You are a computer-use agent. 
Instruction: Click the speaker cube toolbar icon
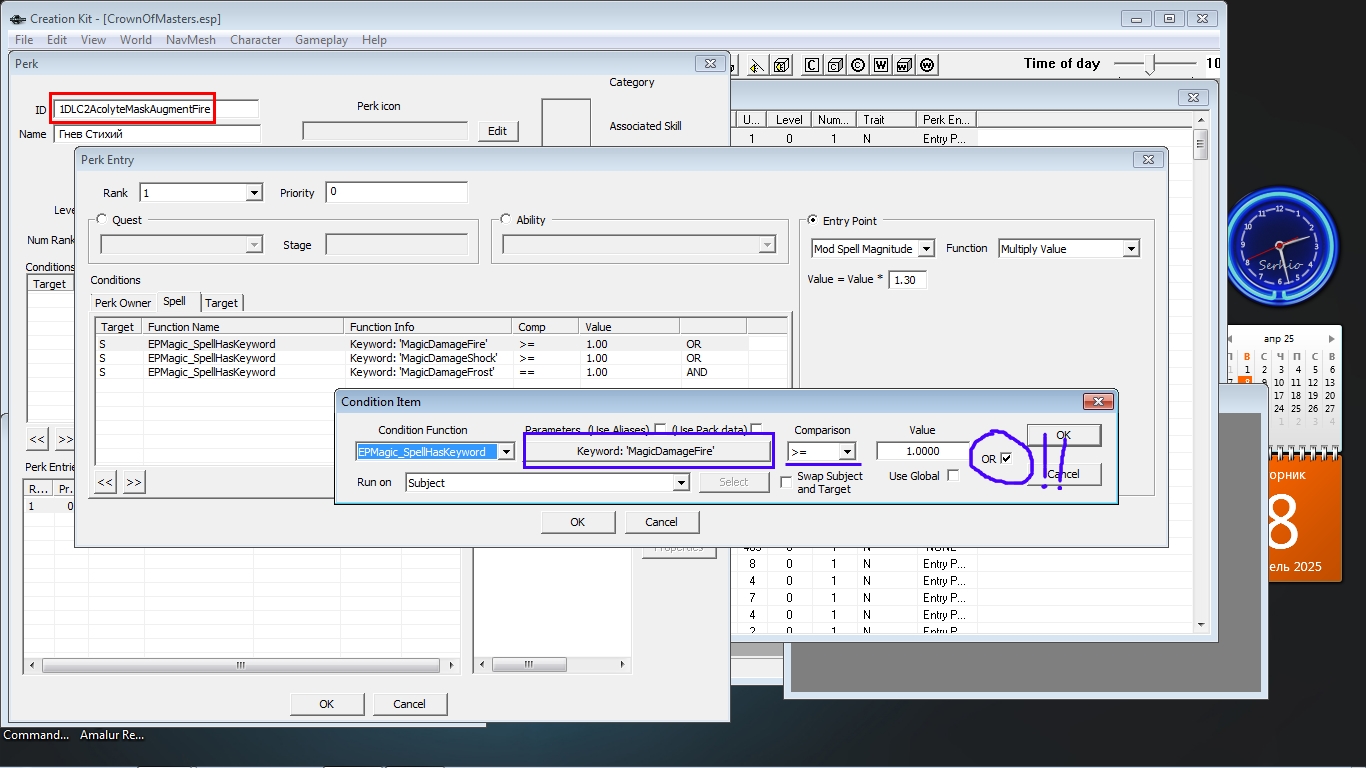point(781,65)
